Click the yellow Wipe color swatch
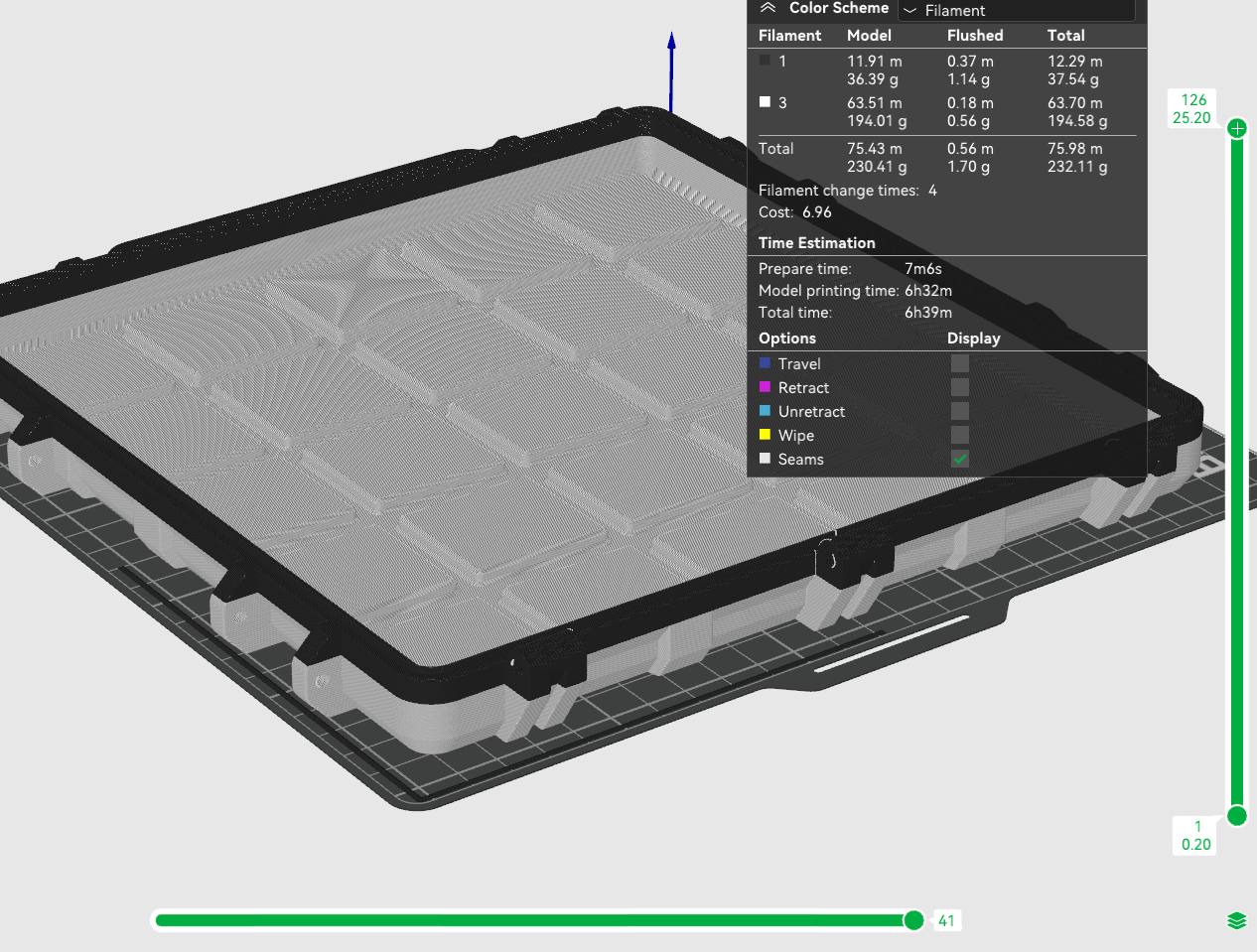Screen dimensions: 1257x952 pyautogui.click(x=765, y=434)
